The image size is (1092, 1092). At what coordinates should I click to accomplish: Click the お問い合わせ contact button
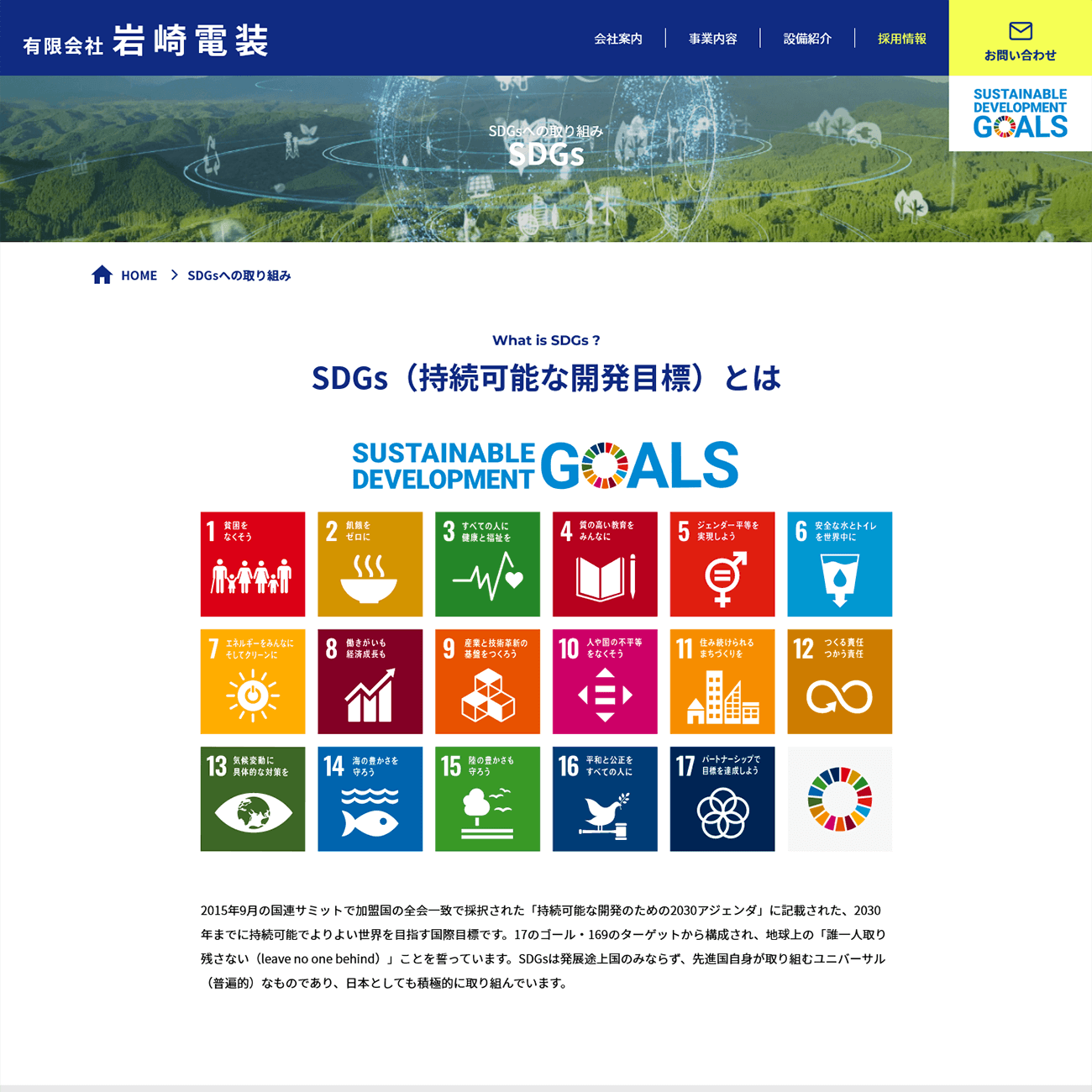point(1021,38)
